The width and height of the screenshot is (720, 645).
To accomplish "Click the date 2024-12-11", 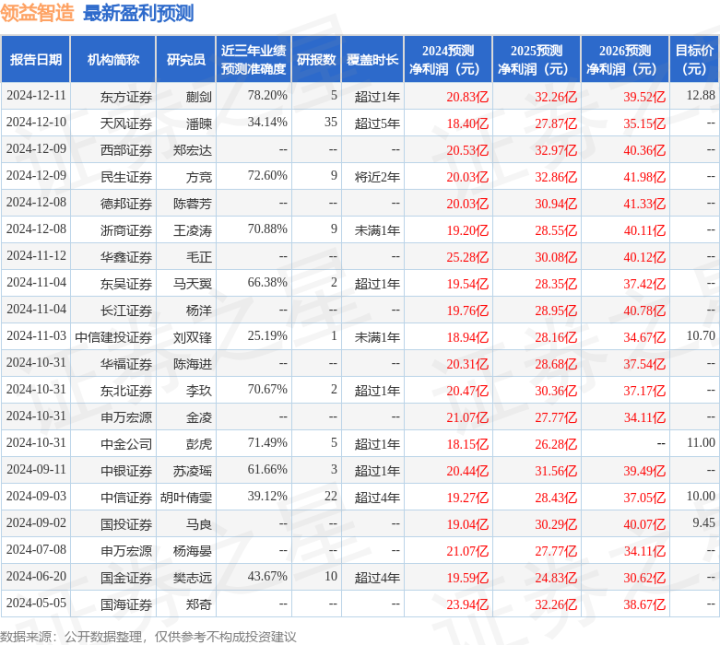I will click(x=36, y=95).
